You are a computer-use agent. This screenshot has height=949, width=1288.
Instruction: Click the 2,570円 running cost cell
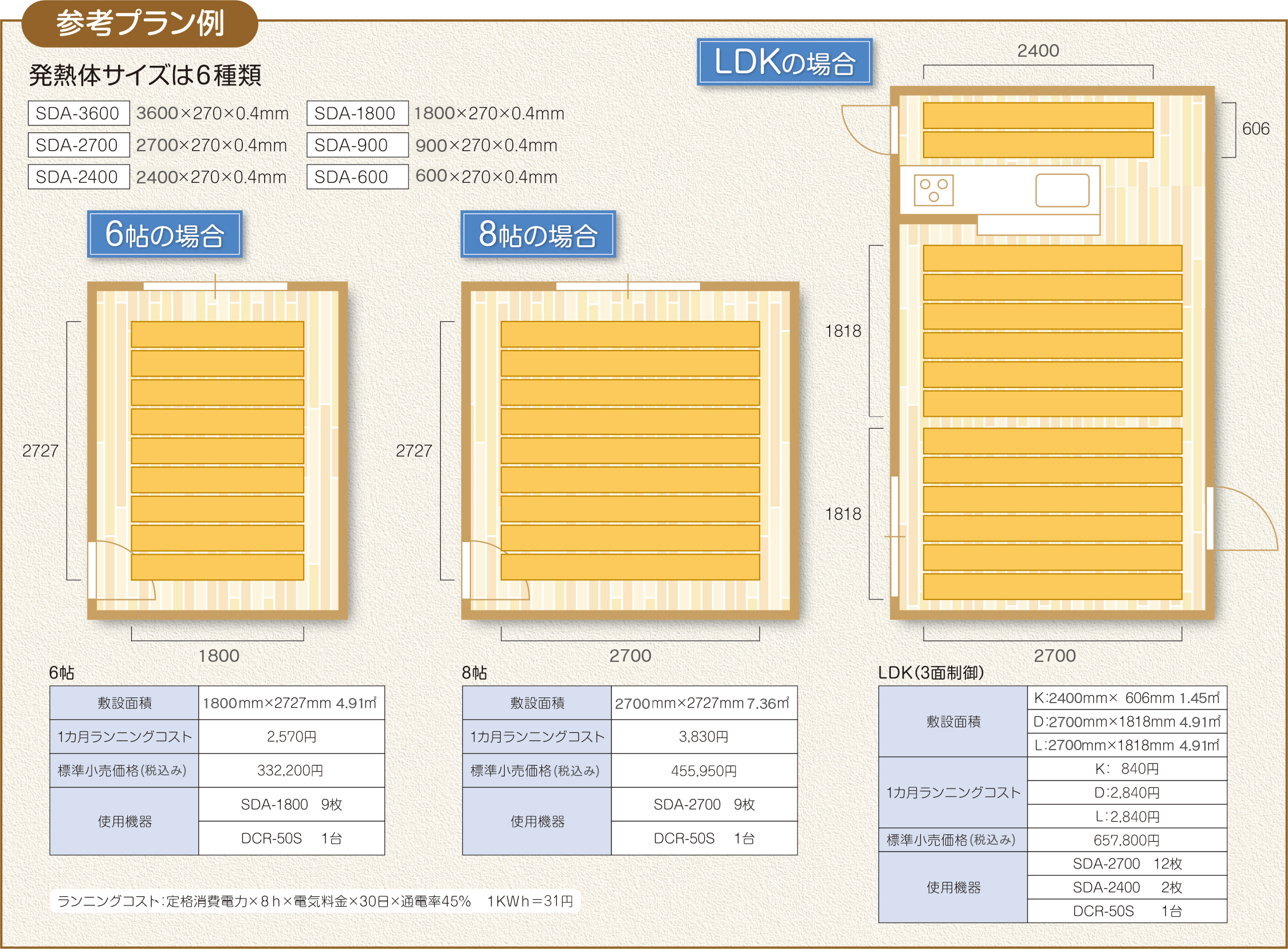point(292,736)
